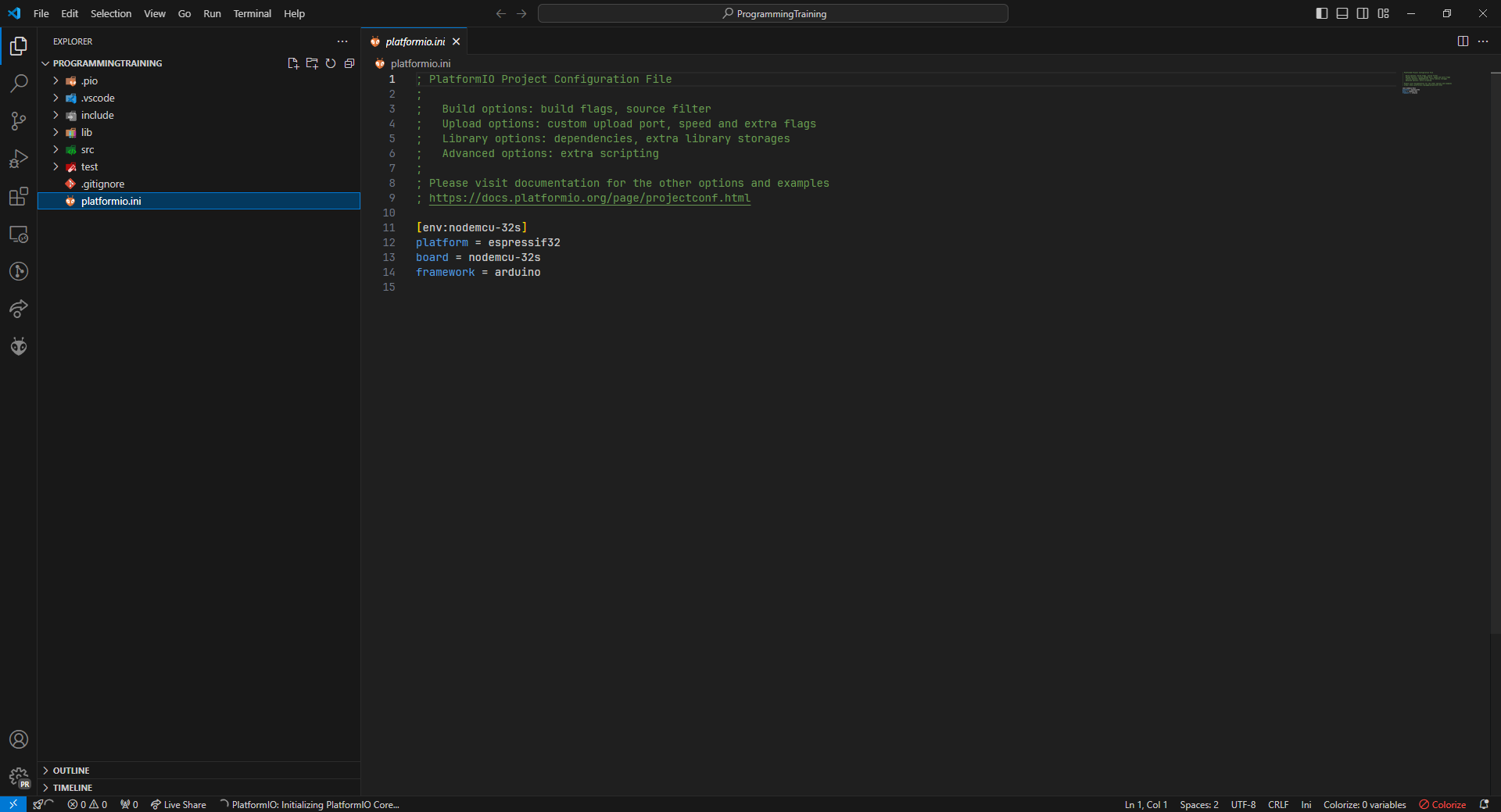
Task: Click New File icon in Explorer header
Action: 293,63
